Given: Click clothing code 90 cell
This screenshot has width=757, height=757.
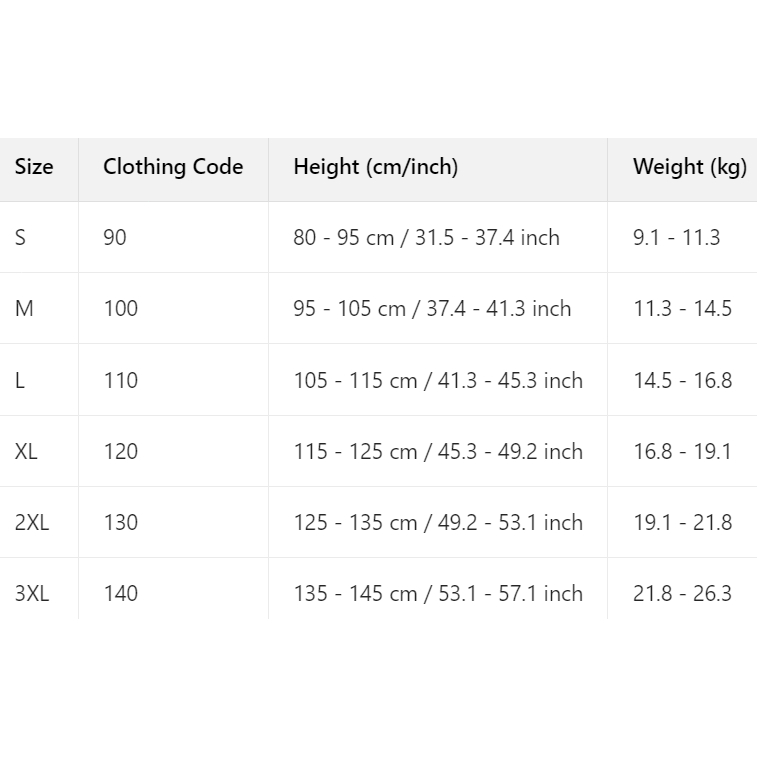Looking at the screenshot, I should click(x=115, y=238).
